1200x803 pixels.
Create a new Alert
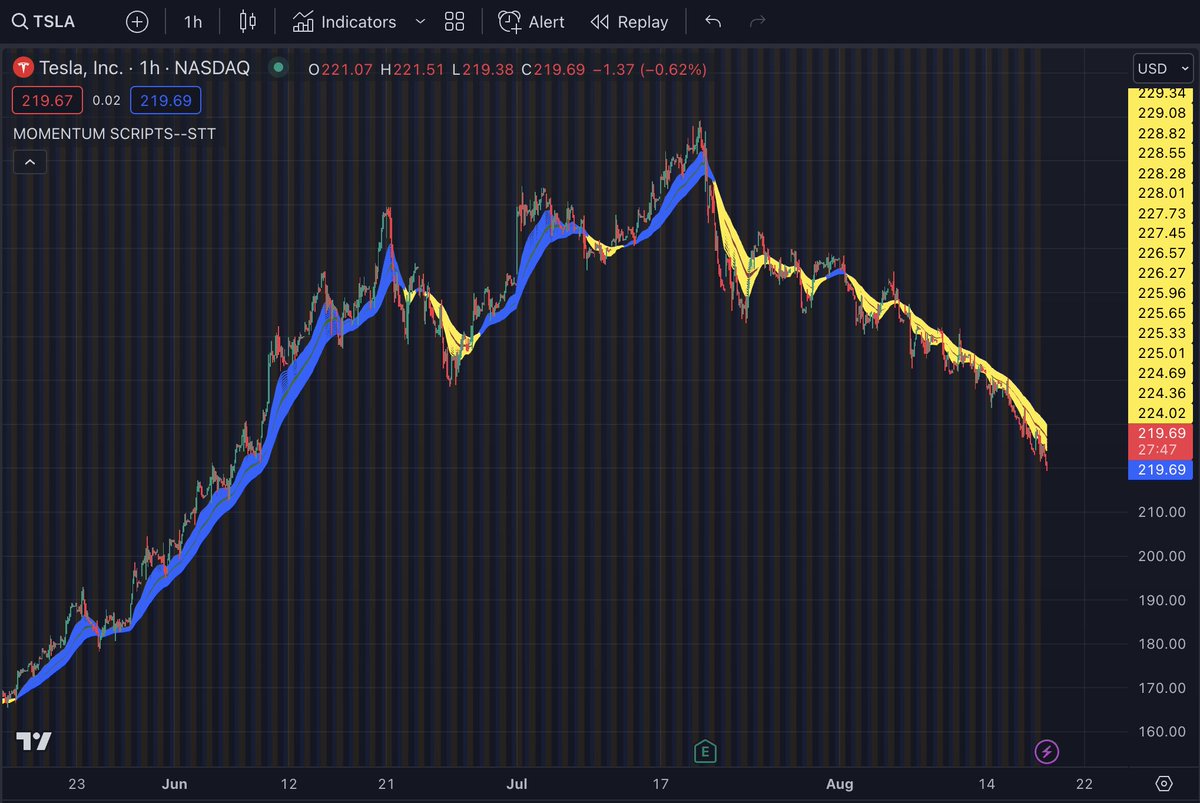(532, 21)
